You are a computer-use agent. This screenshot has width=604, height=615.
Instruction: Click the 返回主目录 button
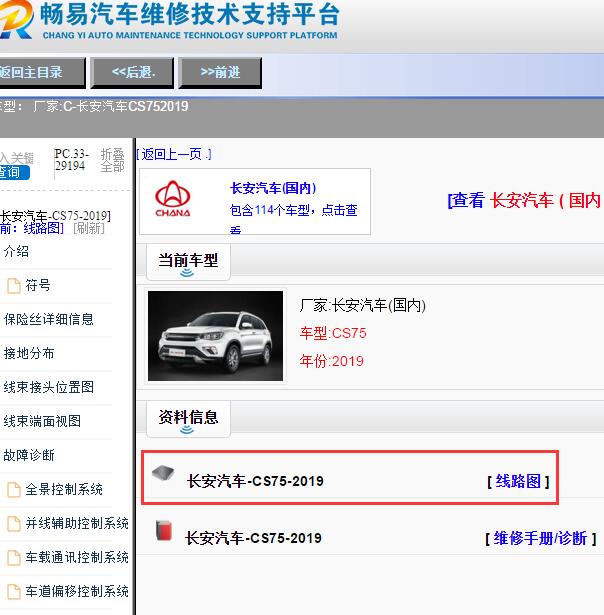pyautogui.click(x=42, y=73)
